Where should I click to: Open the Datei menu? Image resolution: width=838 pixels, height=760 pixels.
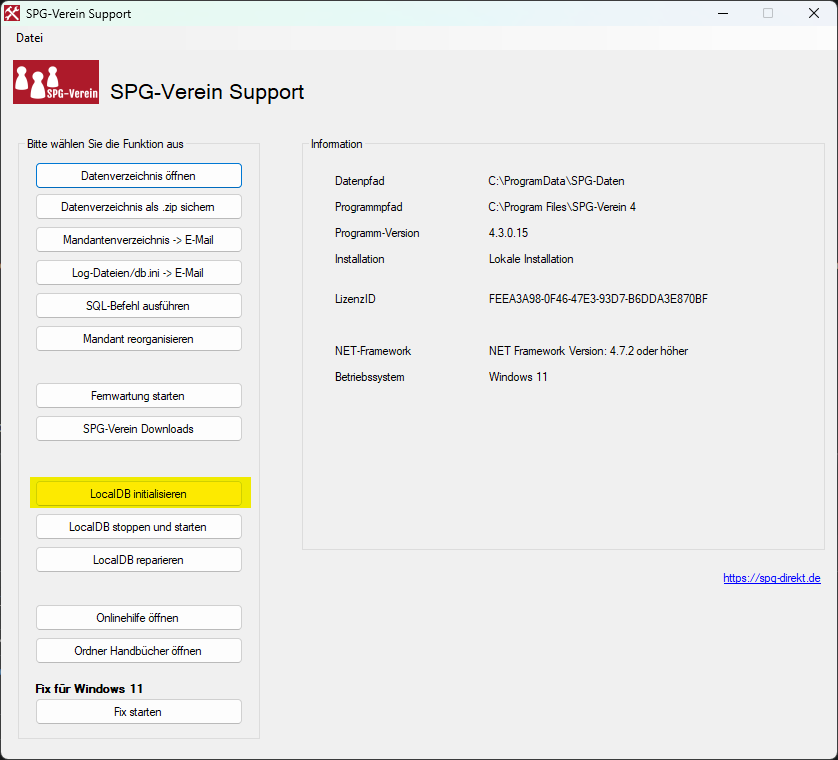coord(29,38)
